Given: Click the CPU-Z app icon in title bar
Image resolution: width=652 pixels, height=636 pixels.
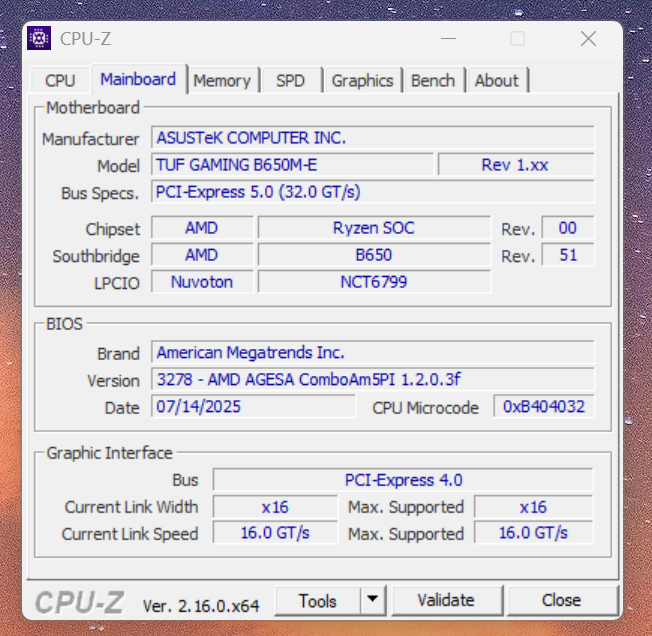Looking at the screenshot, I should 39,39.
